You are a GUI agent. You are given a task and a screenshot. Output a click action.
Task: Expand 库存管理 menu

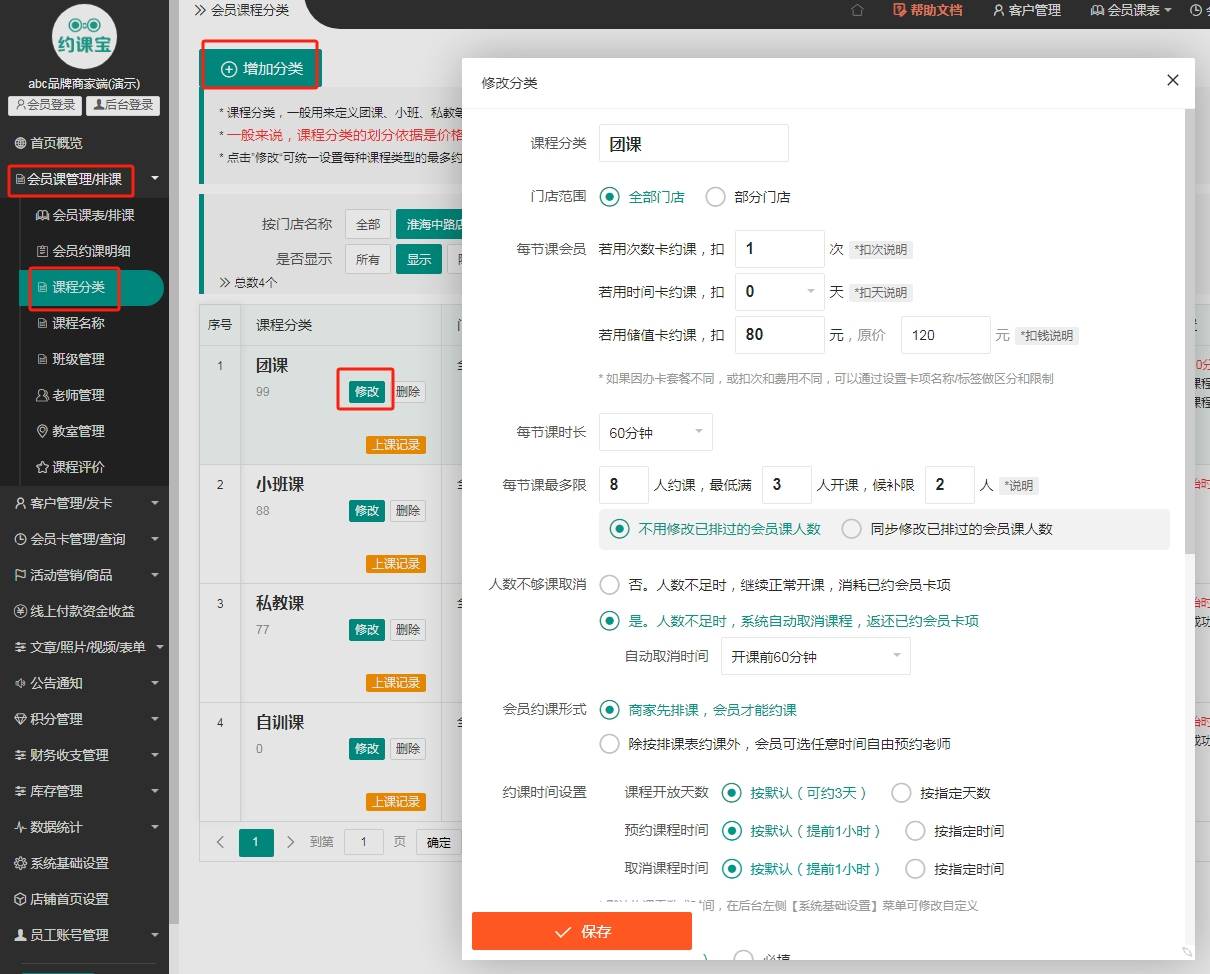point(84,791)
